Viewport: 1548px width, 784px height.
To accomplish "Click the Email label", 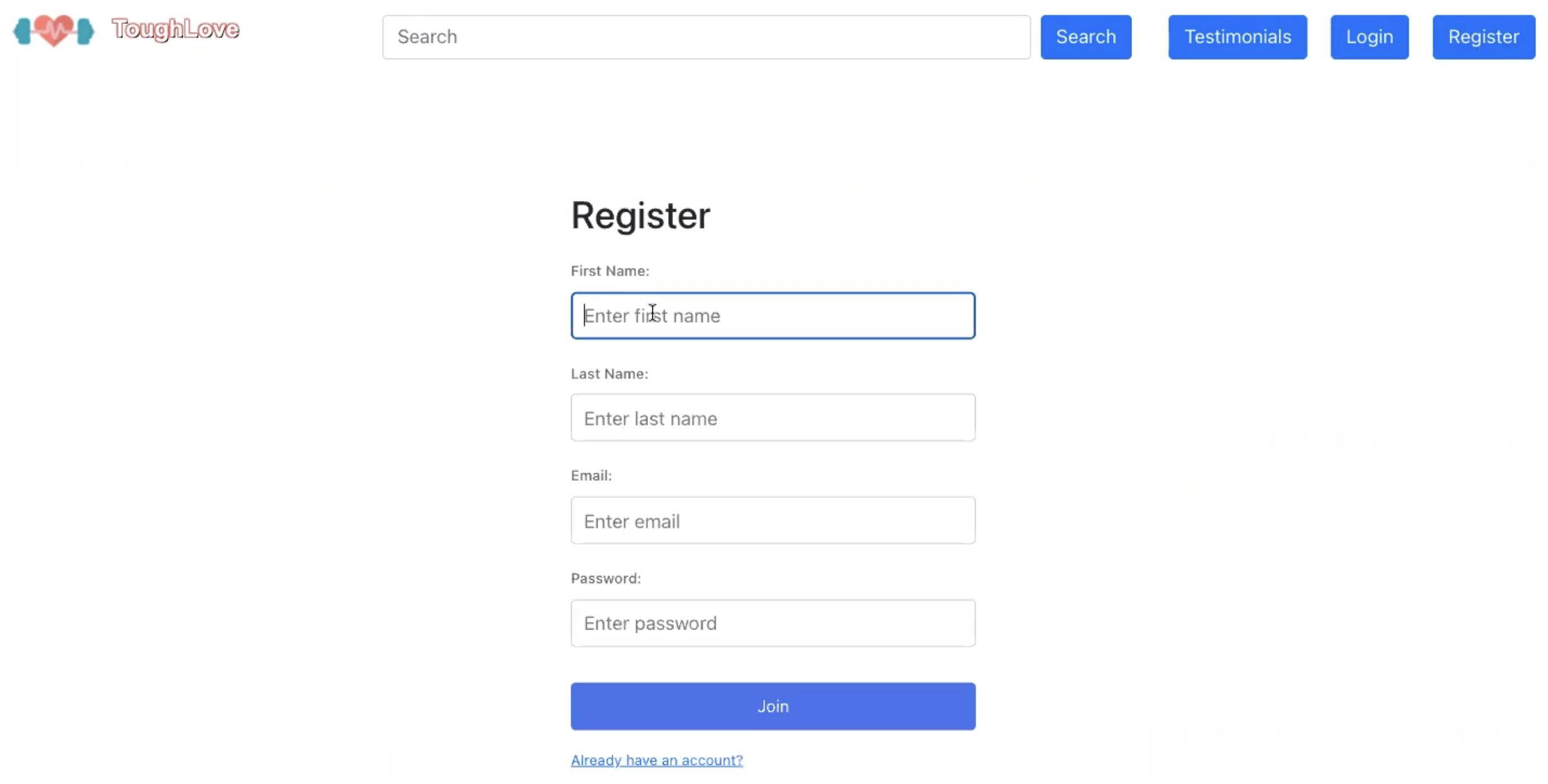I will (591, 476).
